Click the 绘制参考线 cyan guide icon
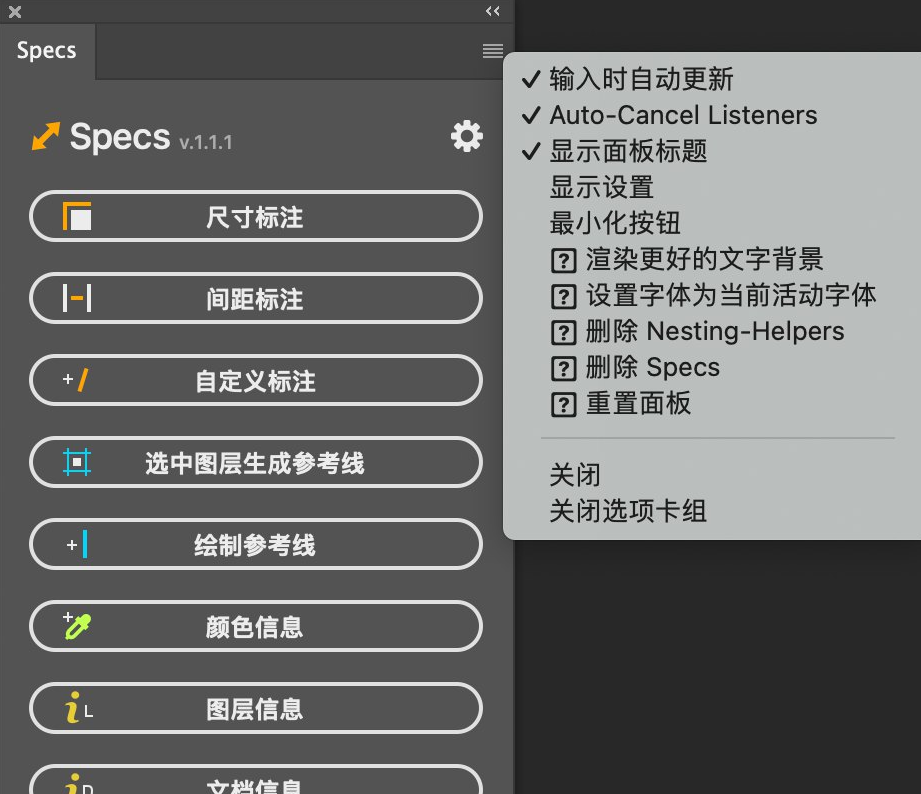This screenshot has height=794, width=921. click(x=78, y=545)
